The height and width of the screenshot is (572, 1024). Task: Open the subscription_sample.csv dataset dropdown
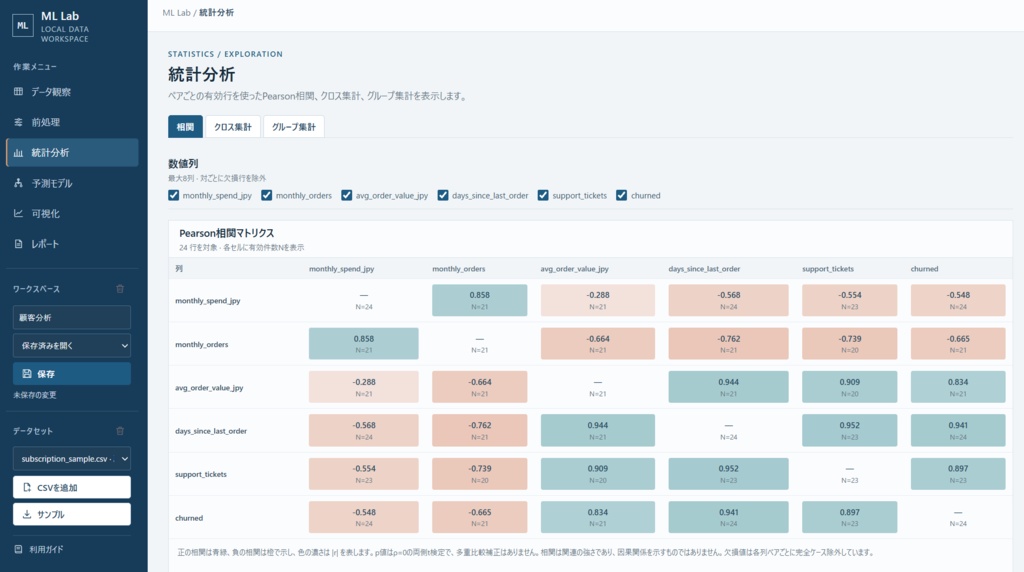[72, 458]
